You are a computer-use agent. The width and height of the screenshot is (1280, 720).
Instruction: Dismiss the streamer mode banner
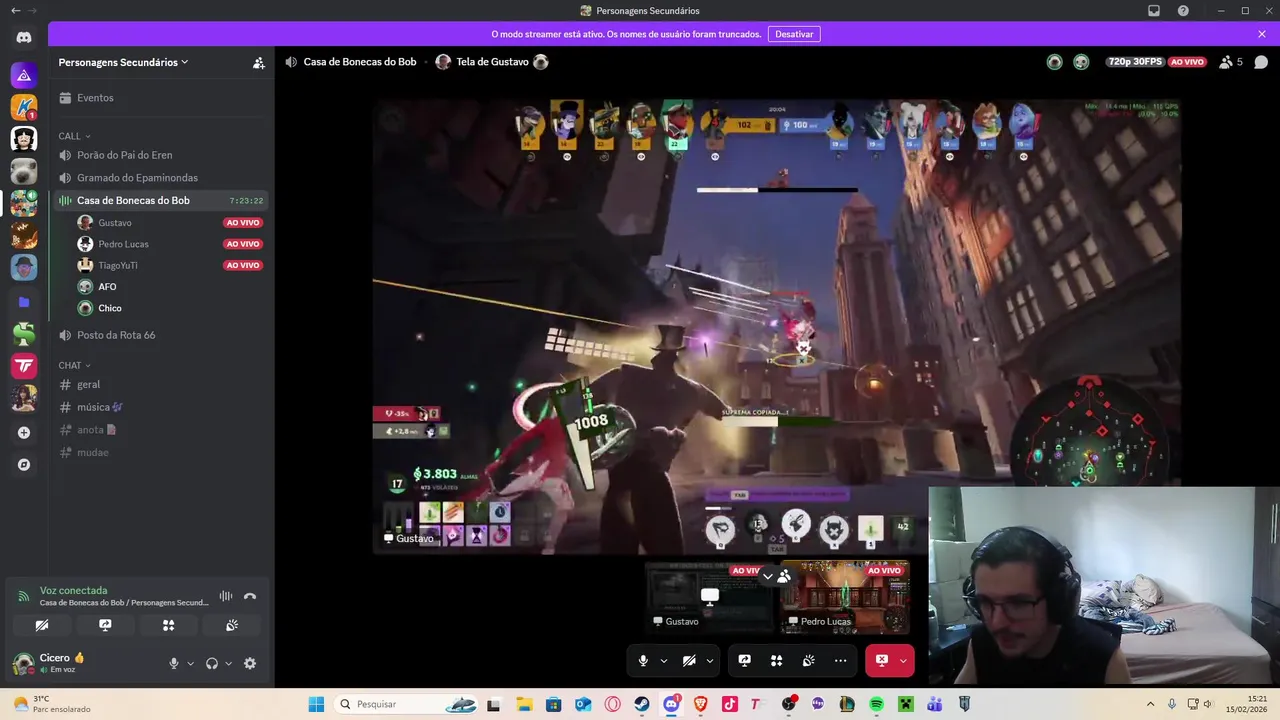click(x=1262, y=34)
